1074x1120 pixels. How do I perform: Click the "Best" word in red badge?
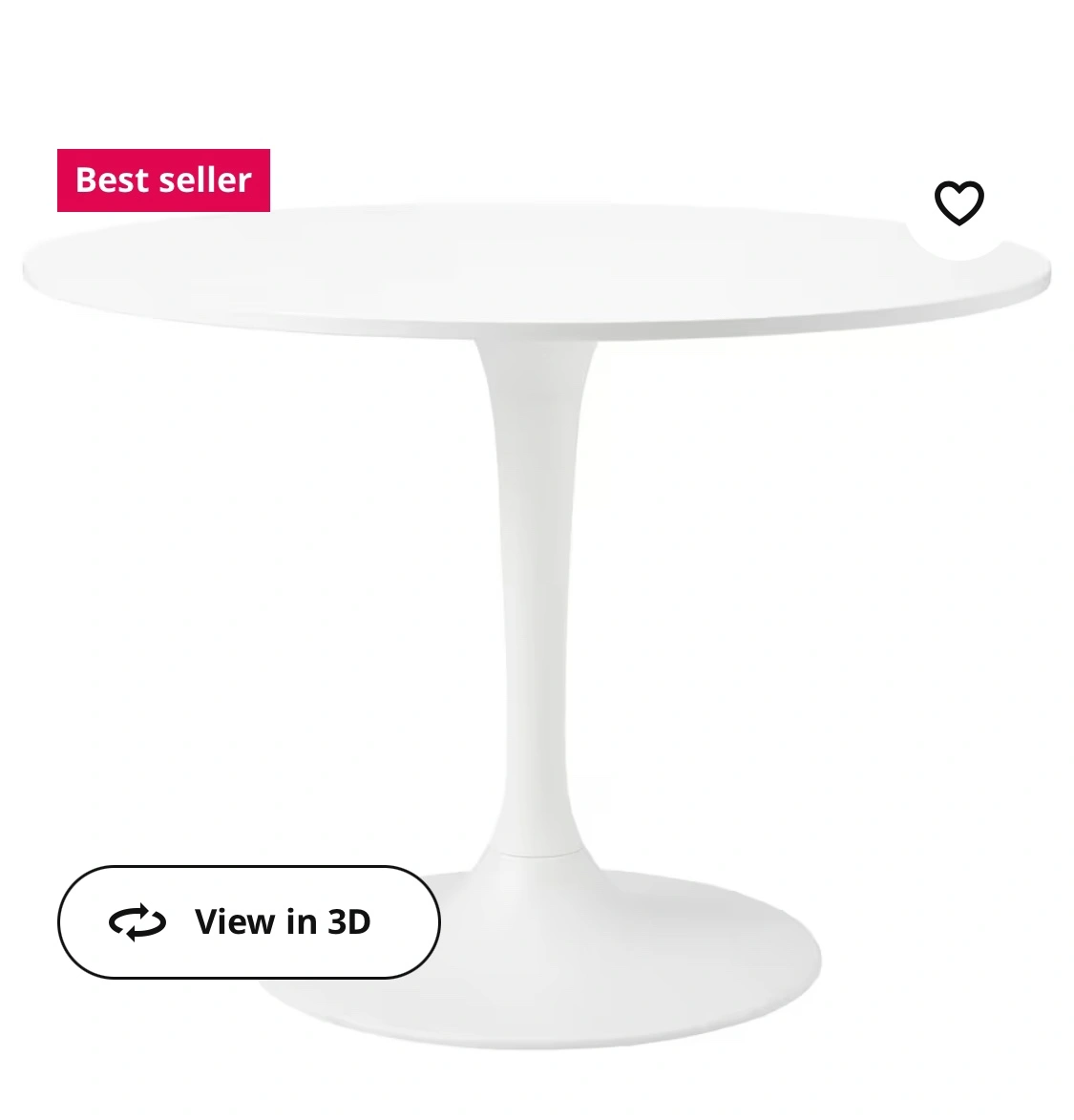pyautogui.click(x=113, y=180)
